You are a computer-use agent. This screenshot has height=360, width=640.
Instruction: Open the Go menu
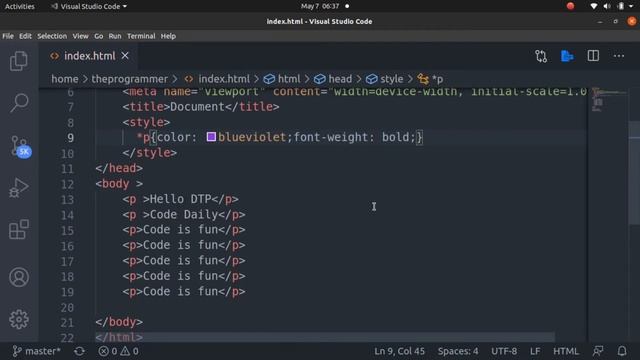99,36
